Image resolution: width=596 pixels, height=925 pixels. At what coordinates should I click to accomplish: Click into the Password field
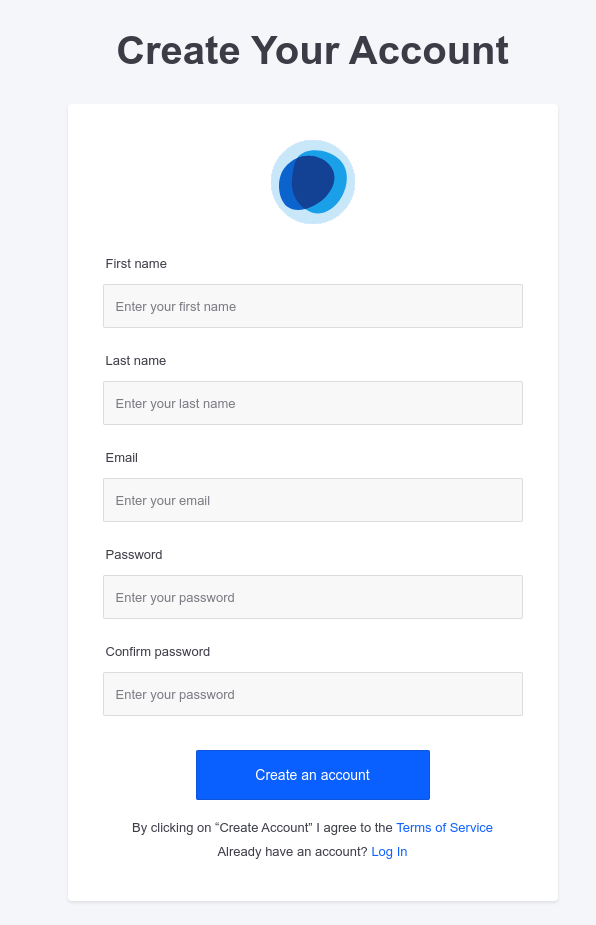click(313, 597)
